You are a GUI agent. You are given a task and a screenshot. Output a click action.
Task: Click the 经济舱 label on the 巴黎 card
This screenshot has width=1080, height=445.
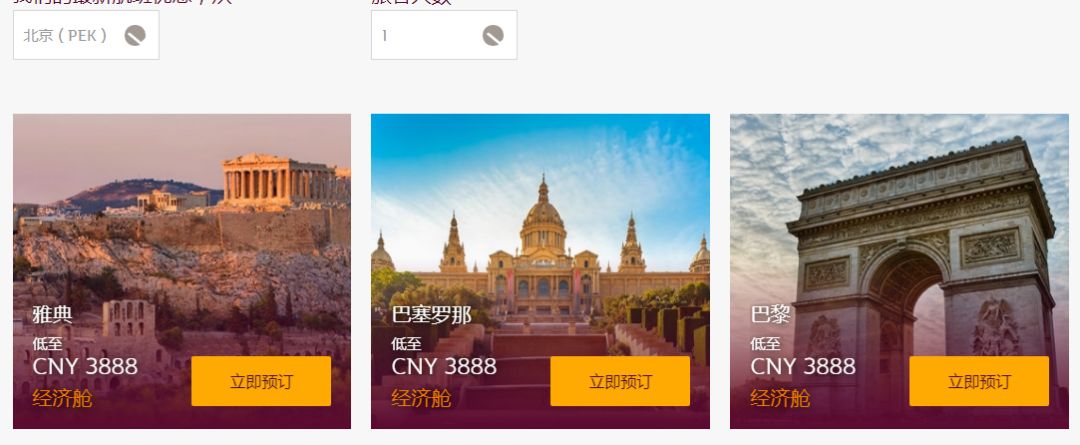point(780,398)
